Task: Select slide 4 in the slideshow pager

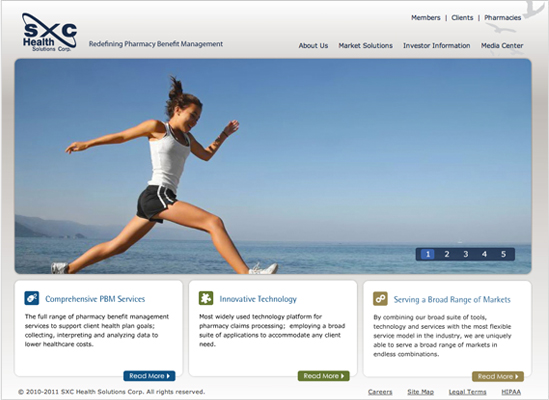Action: (484, 254)
